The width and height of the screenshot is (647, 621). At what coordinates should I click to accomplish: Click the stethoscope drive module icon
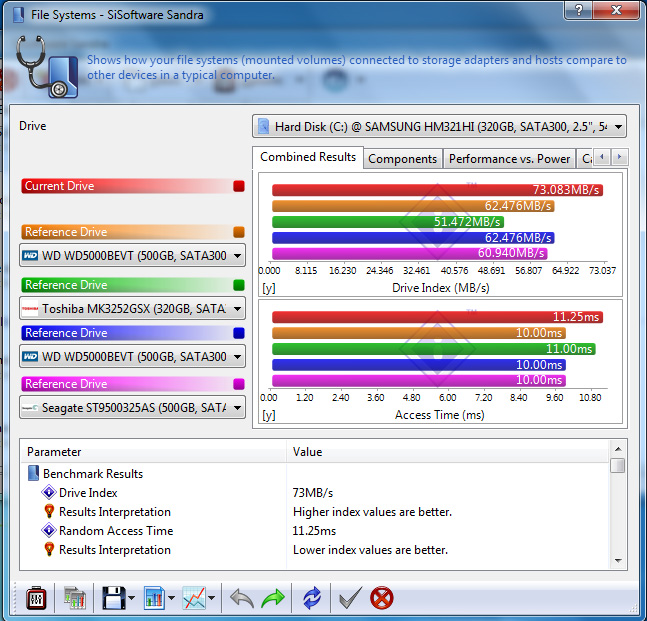tap(47, 67)
